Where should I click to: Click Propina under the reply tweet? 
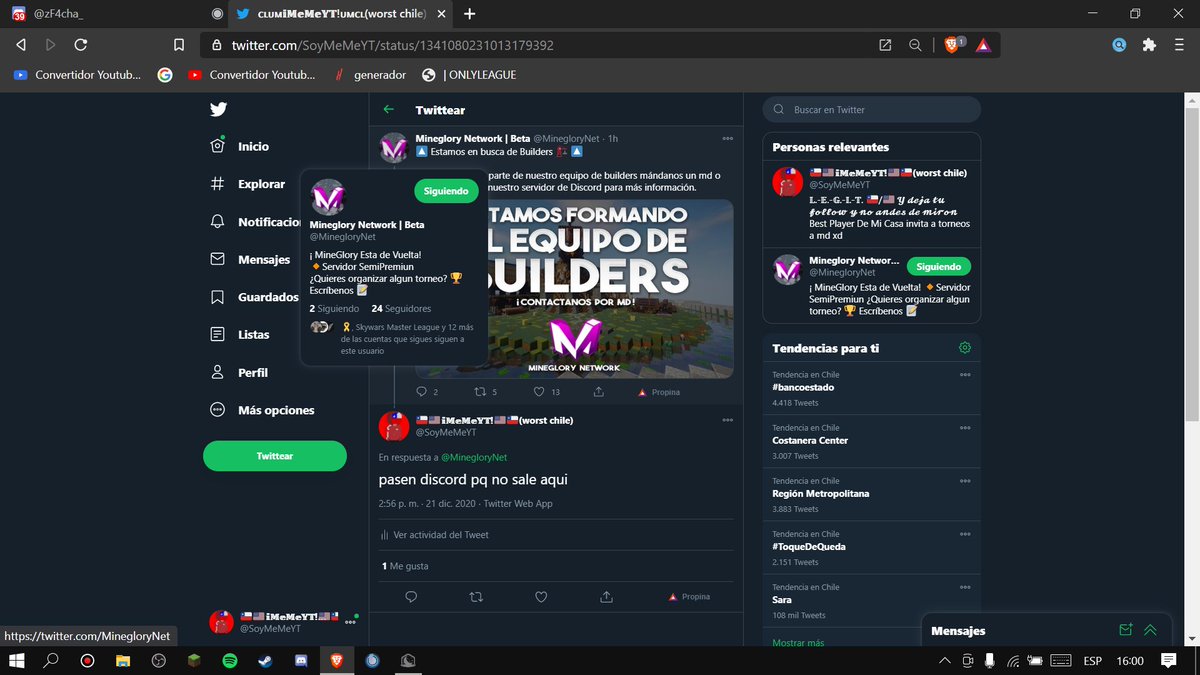point(689,597)
